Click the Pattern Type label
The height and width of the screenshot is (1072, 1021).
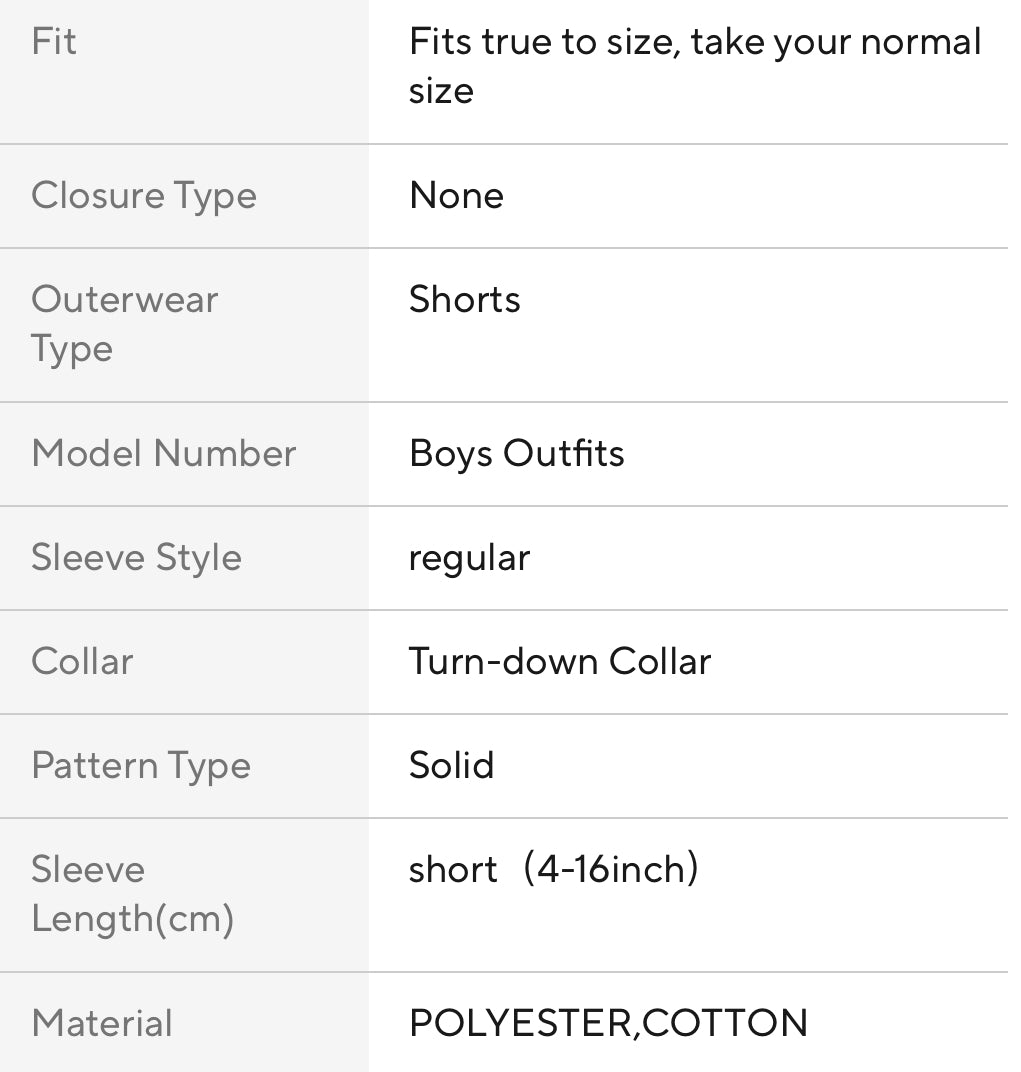click(141, 766)
